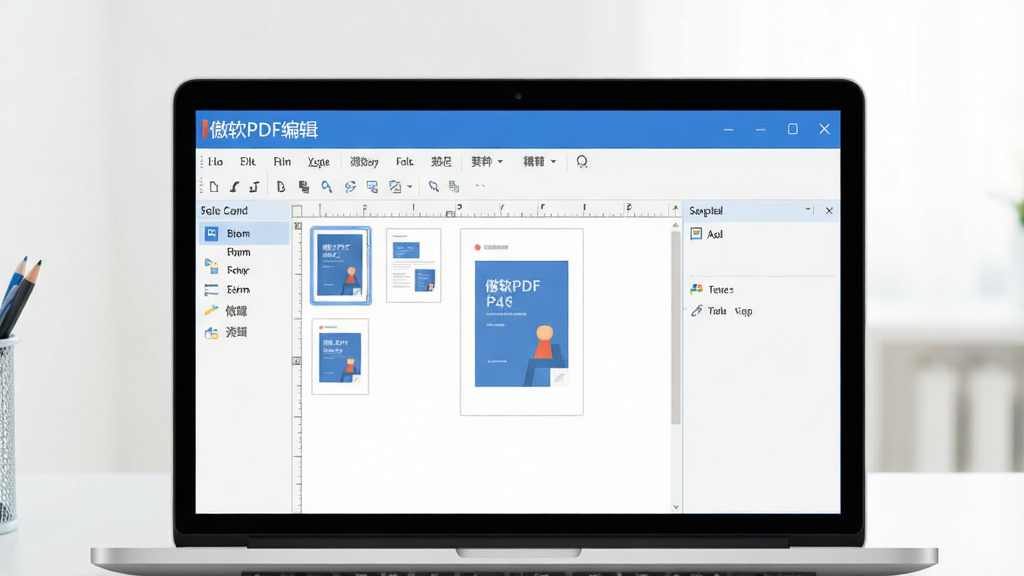Click the large PDF page preview
The image size is (1024, 576).
point(522,322)
